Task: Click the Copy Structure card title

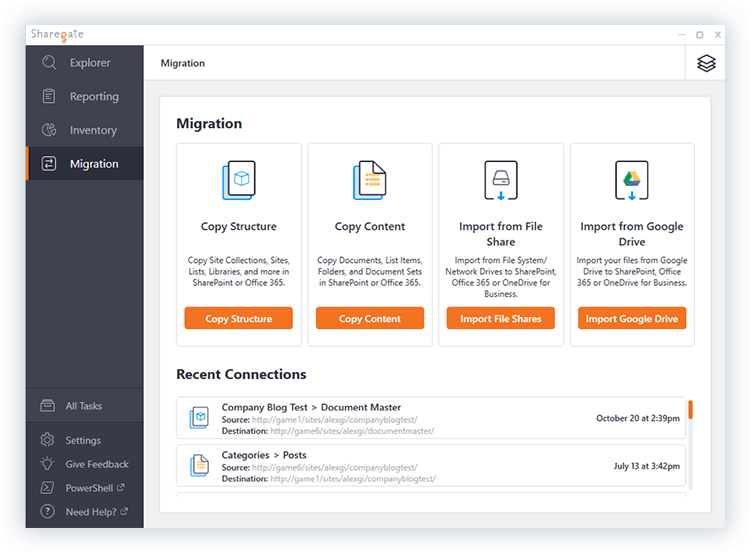Action: coord(239,226)
